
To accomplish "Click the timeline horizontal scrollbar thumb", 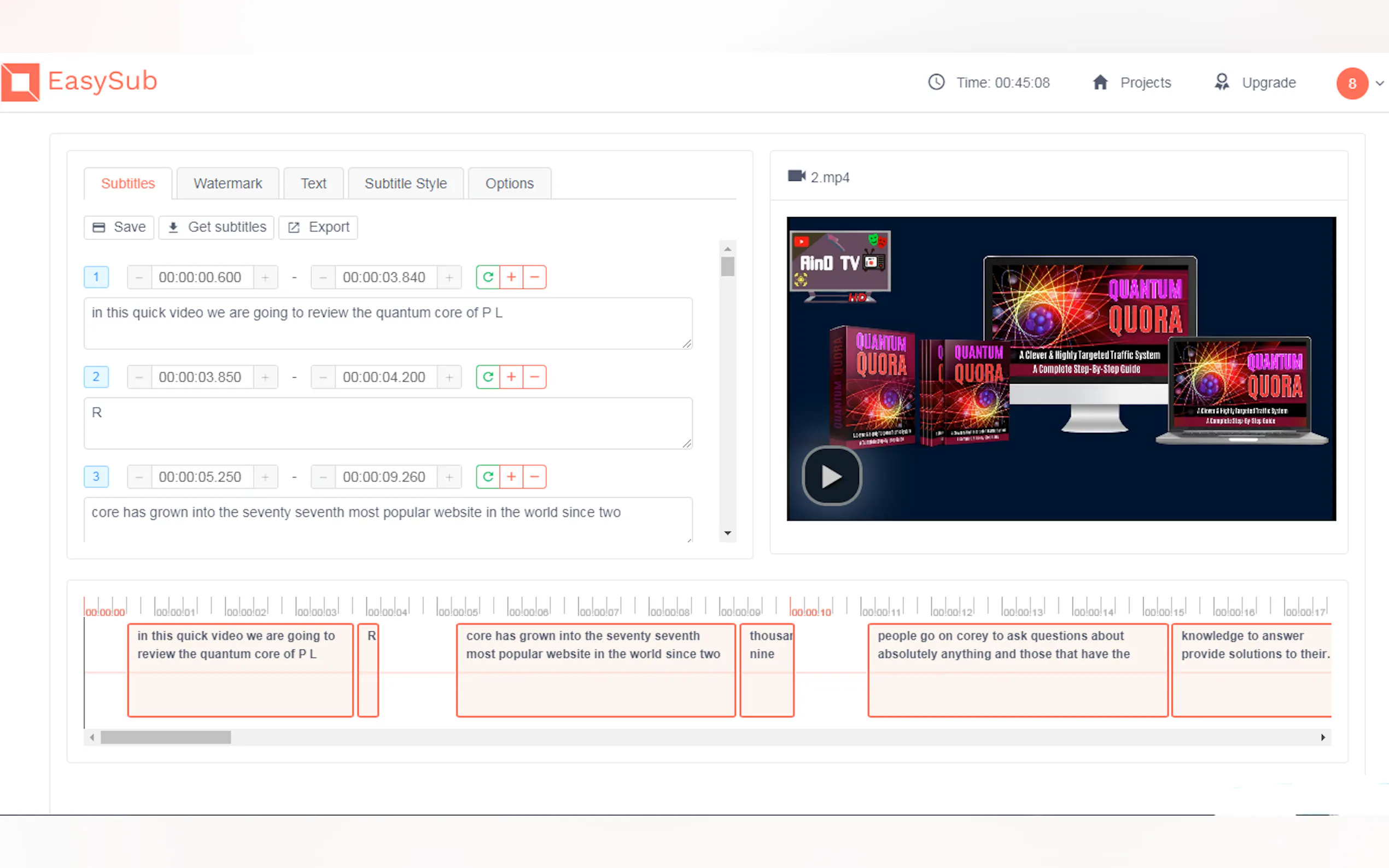I will [165, 737].
